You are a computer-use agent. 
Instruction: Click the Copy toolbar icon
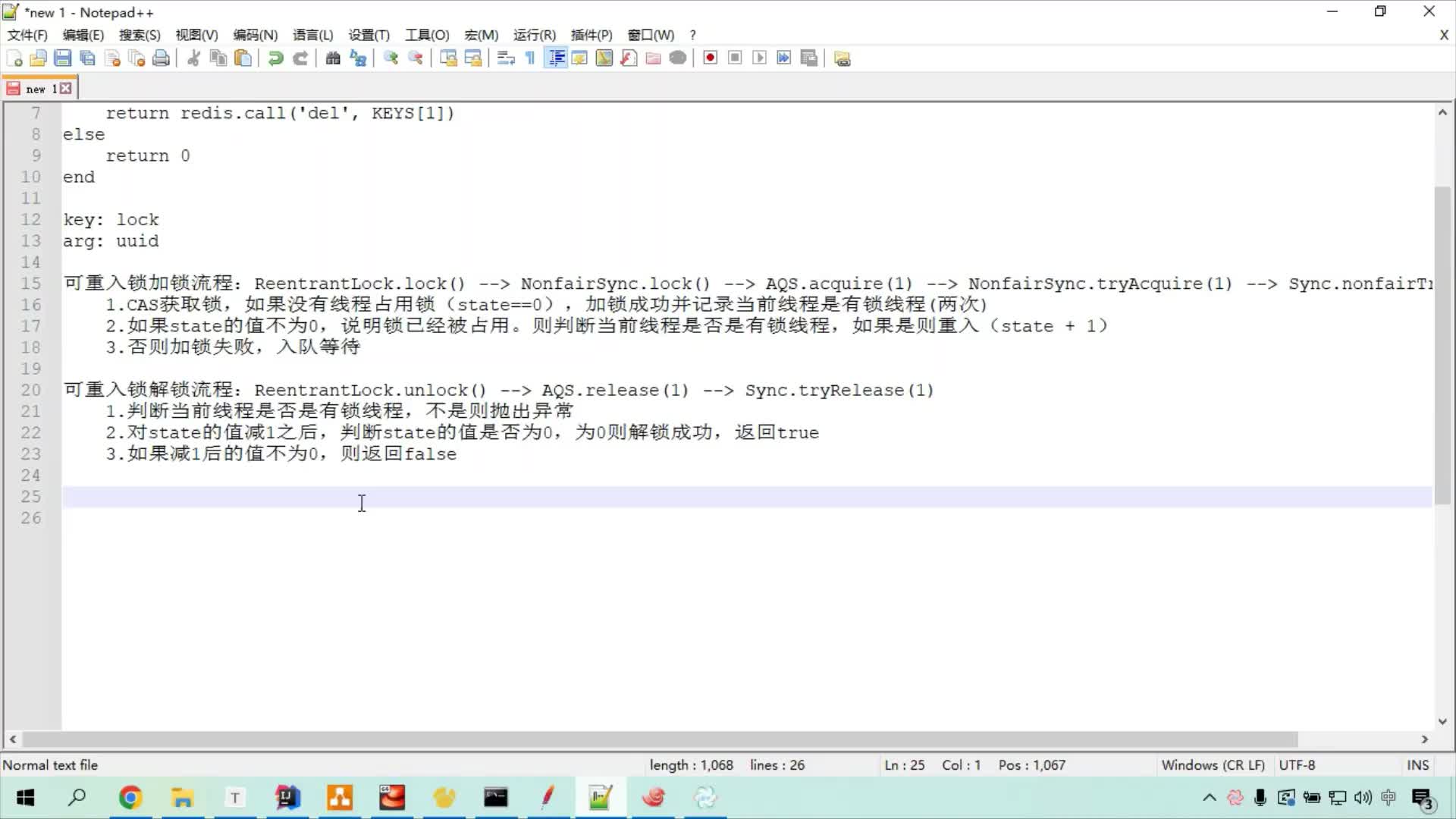coord(218,58)
